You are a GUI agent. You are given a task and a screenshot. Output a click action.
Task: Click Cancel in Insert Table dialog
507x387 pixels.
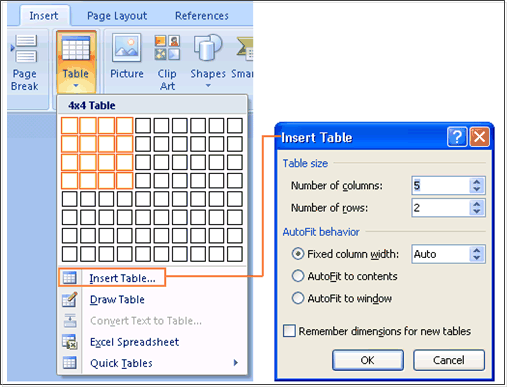[449, 360]
